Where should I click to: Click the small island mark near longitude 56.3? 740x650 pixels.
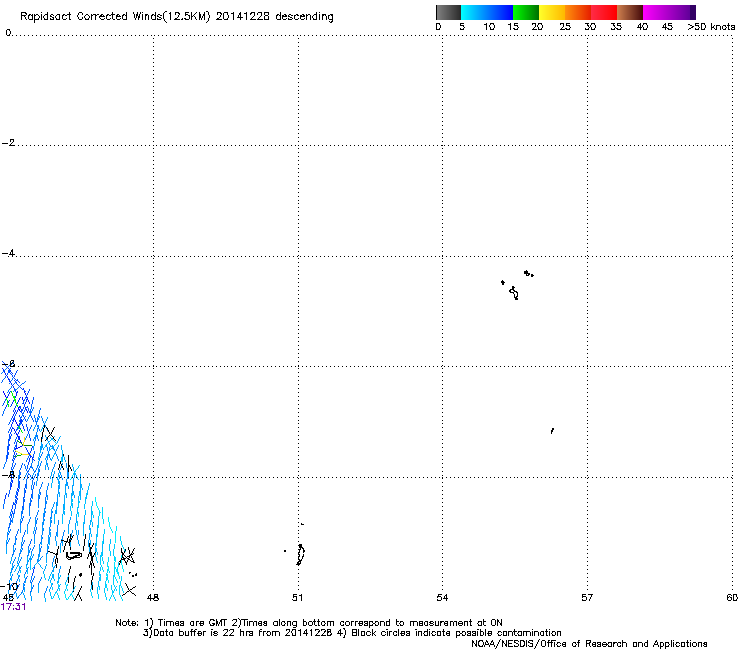(x=552, y=431)
